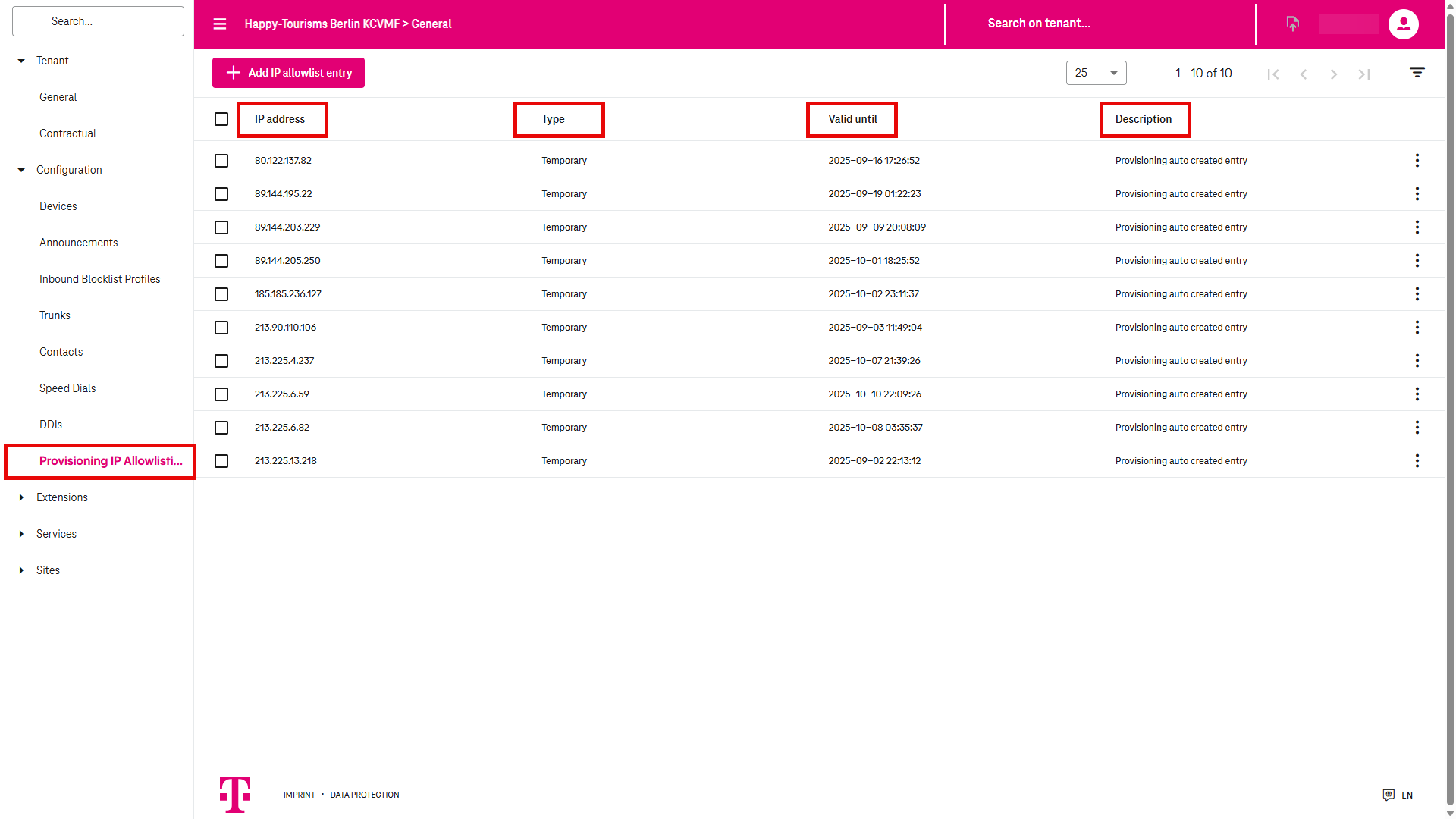The height and width of the screenshot is (819, 1456).
Task: Collapse the Configuration tree section
Action: click(21, 170)
